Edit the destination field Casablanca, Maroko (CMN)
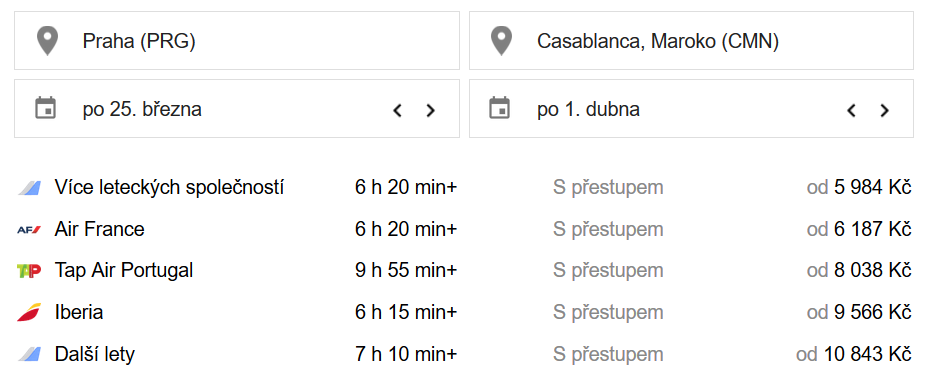Viewport: 926px width, 383px height. tap(691, 41)
